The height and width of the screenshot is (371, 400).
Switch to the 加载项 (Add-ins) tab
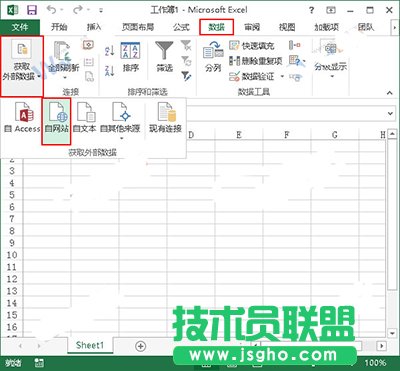[326, 27]
